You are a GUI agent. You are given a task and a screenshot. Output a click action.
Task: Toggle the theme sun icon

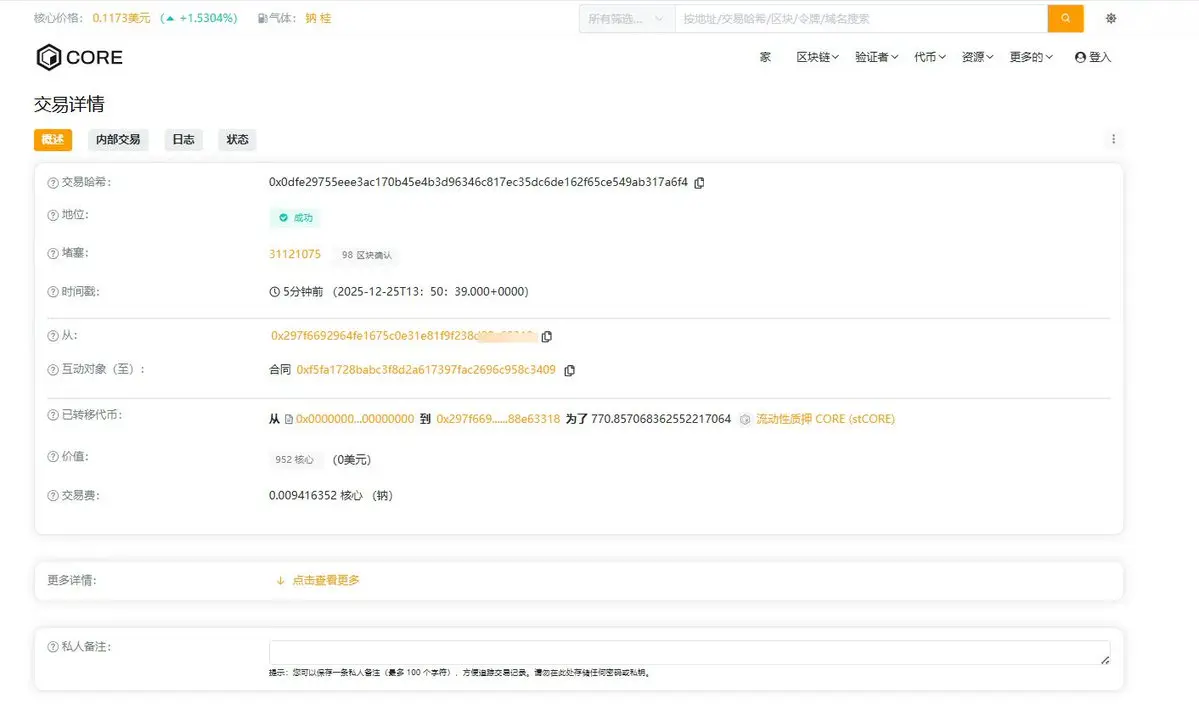point(1111,18)
